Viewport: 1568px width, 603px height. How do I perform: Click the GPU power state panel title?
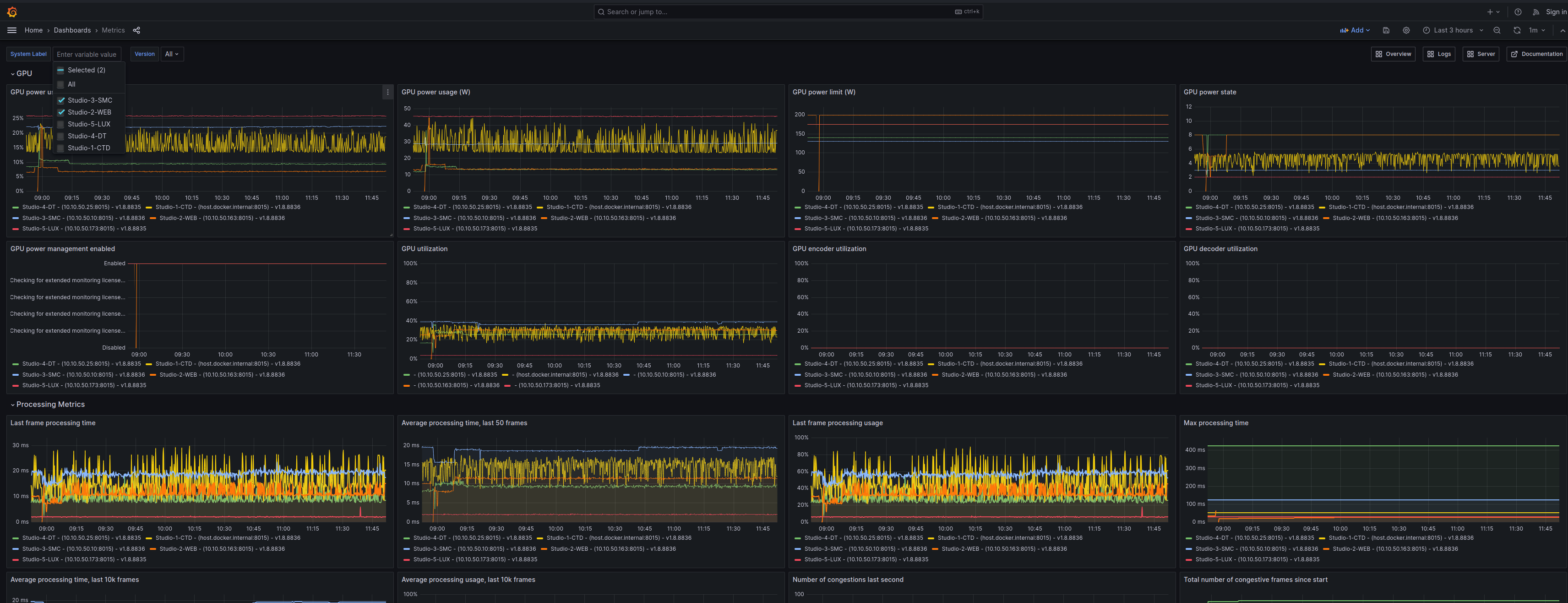pos(1209,93)
